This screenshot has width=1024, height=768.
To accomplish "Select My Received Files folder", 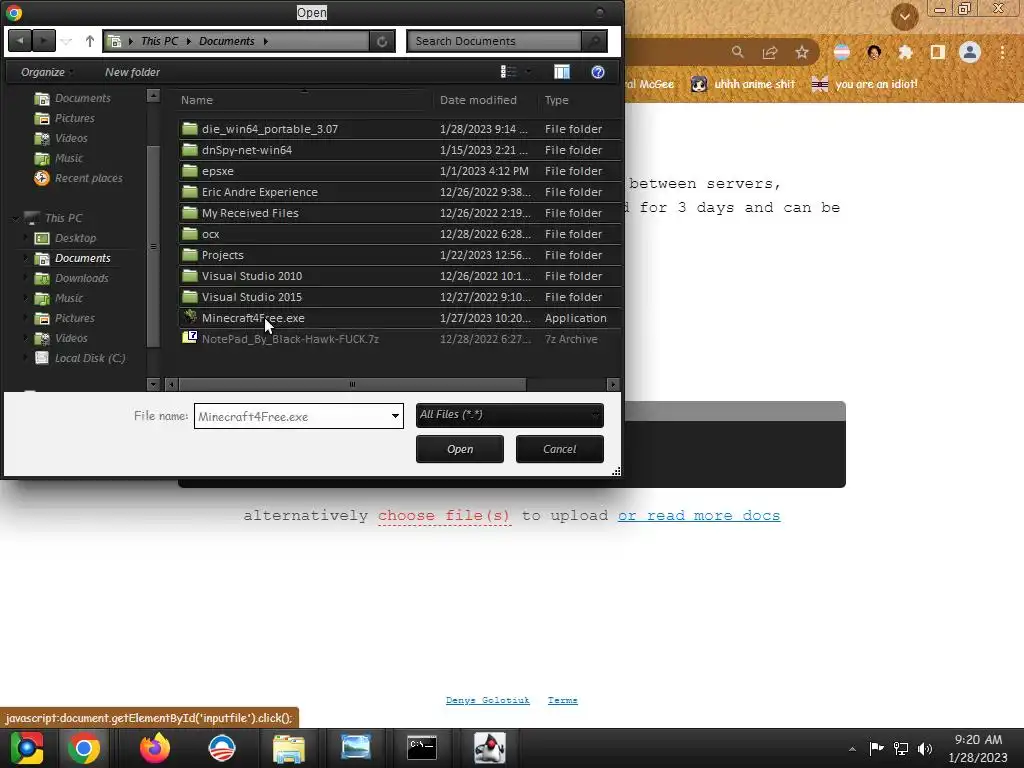I will [x=400, y=213].
